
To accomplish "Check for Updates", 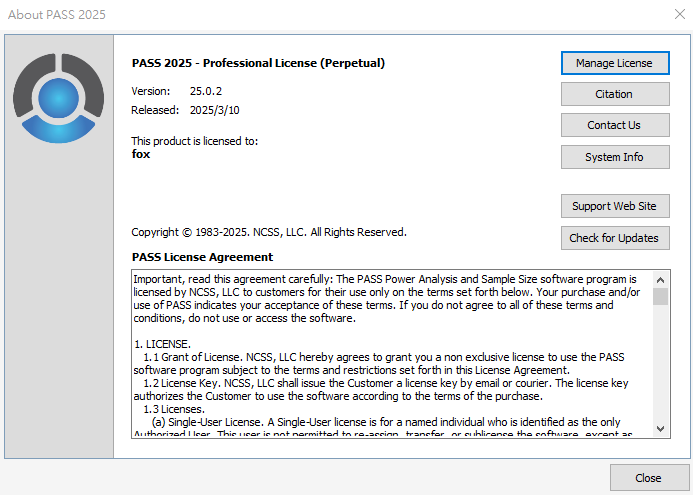I will pyautogui.click(x=615, y=238).
